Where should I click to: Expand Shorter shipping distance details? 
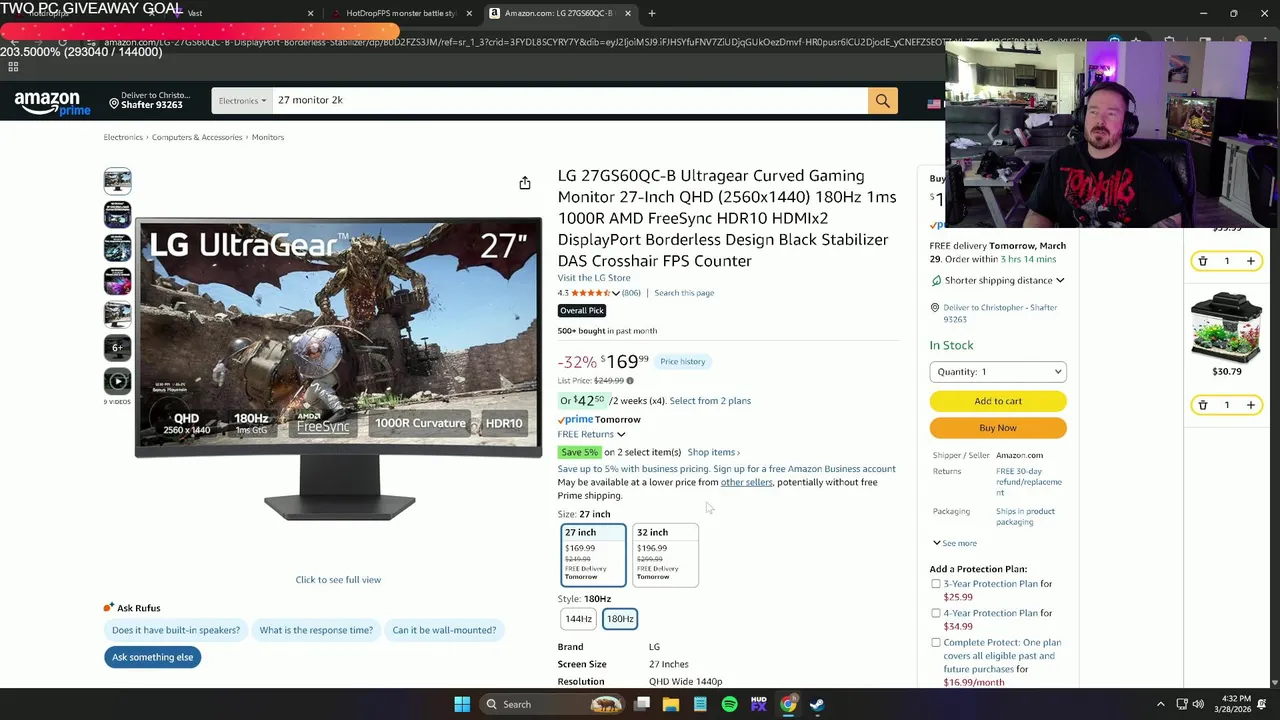point(1004,280)
